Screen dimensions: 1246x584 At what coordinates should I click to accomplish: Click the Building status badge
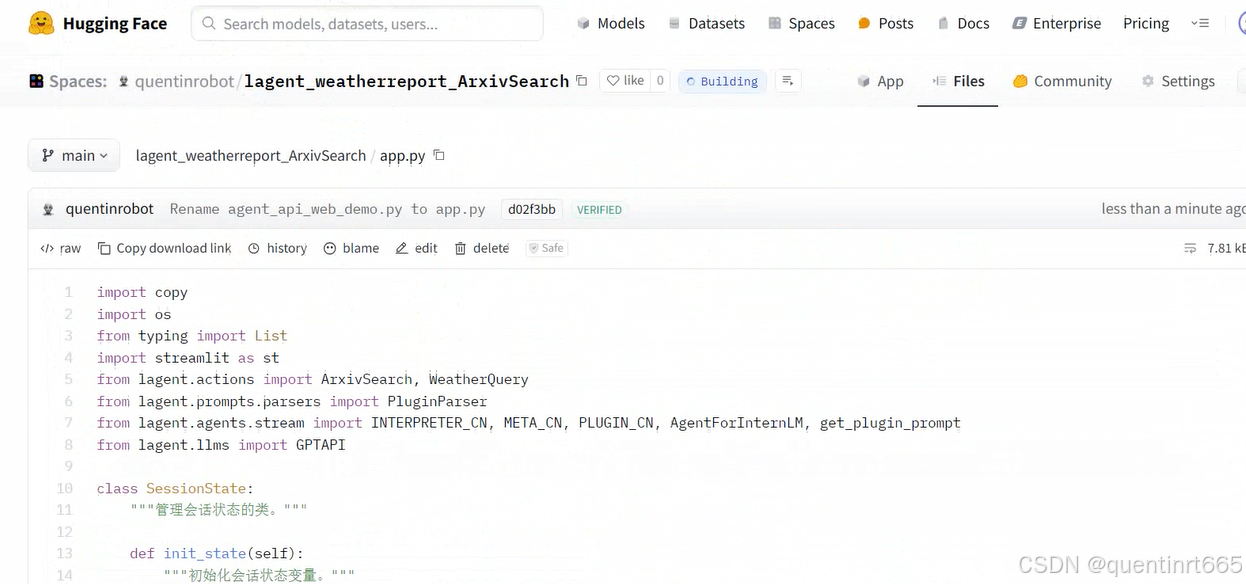(722, 81)
